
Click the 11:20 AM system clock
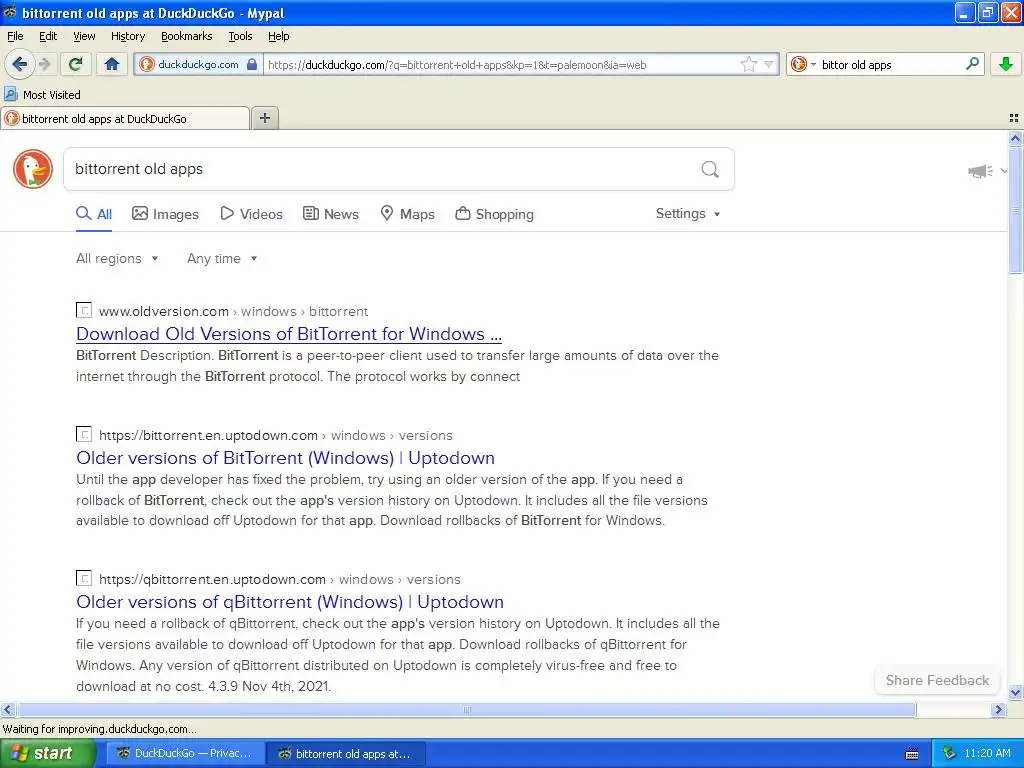[x=987, y=754]
